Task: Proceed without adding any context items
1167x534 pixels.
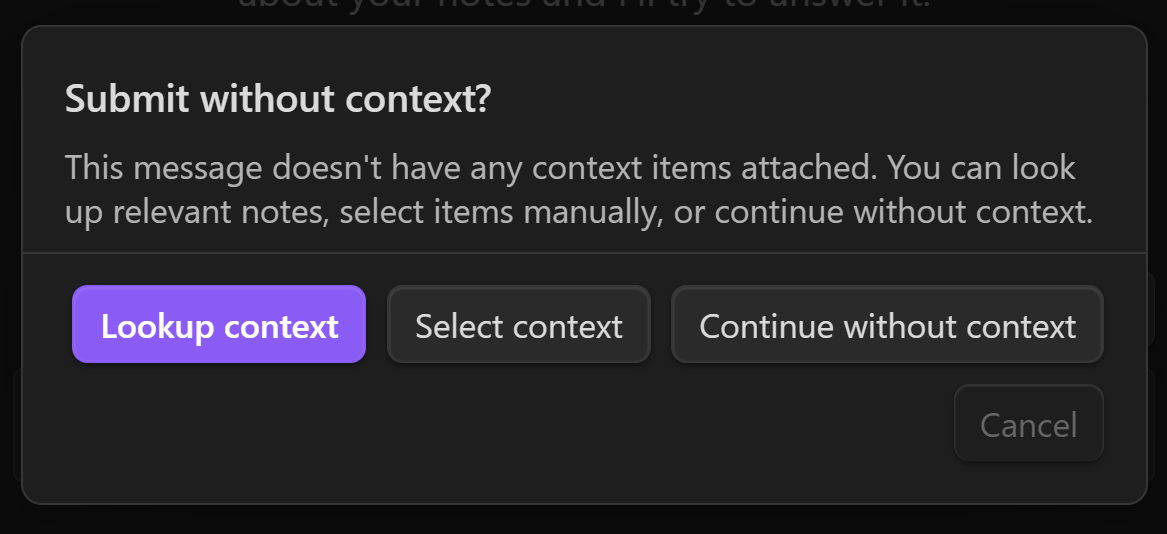Action: point(887,325)
